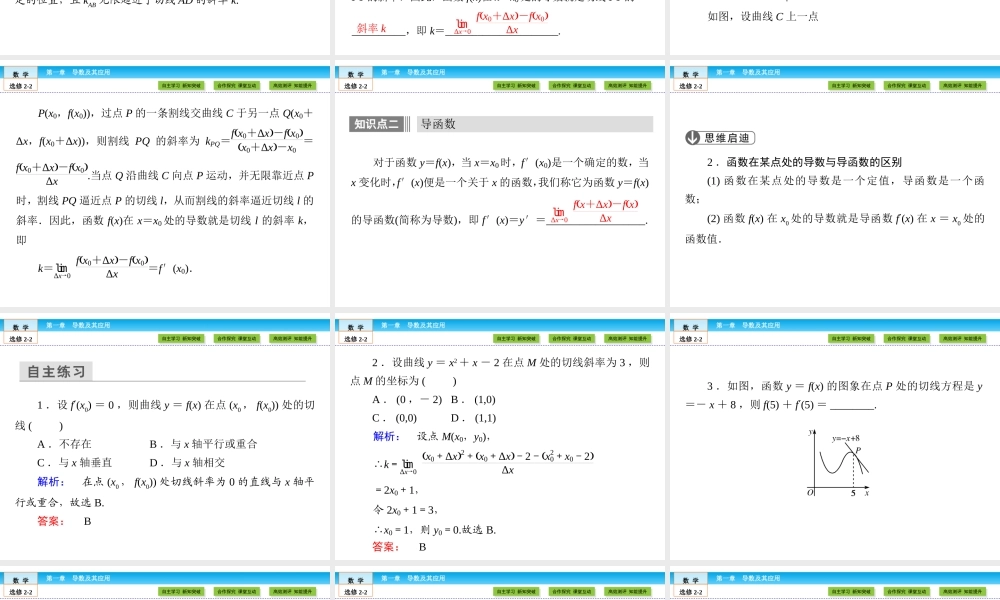Click the 自主练习 section header marker
Image resolution: width=1000 pixels, height=600 pixels.
click(55, 371)
